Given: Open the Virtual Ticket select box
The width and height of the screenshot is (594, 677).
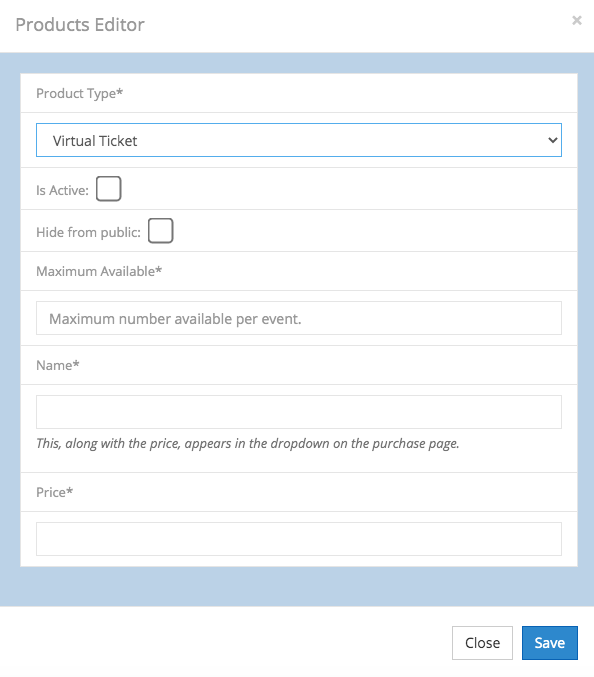Looking at the screenshot, I should (299, 140).
